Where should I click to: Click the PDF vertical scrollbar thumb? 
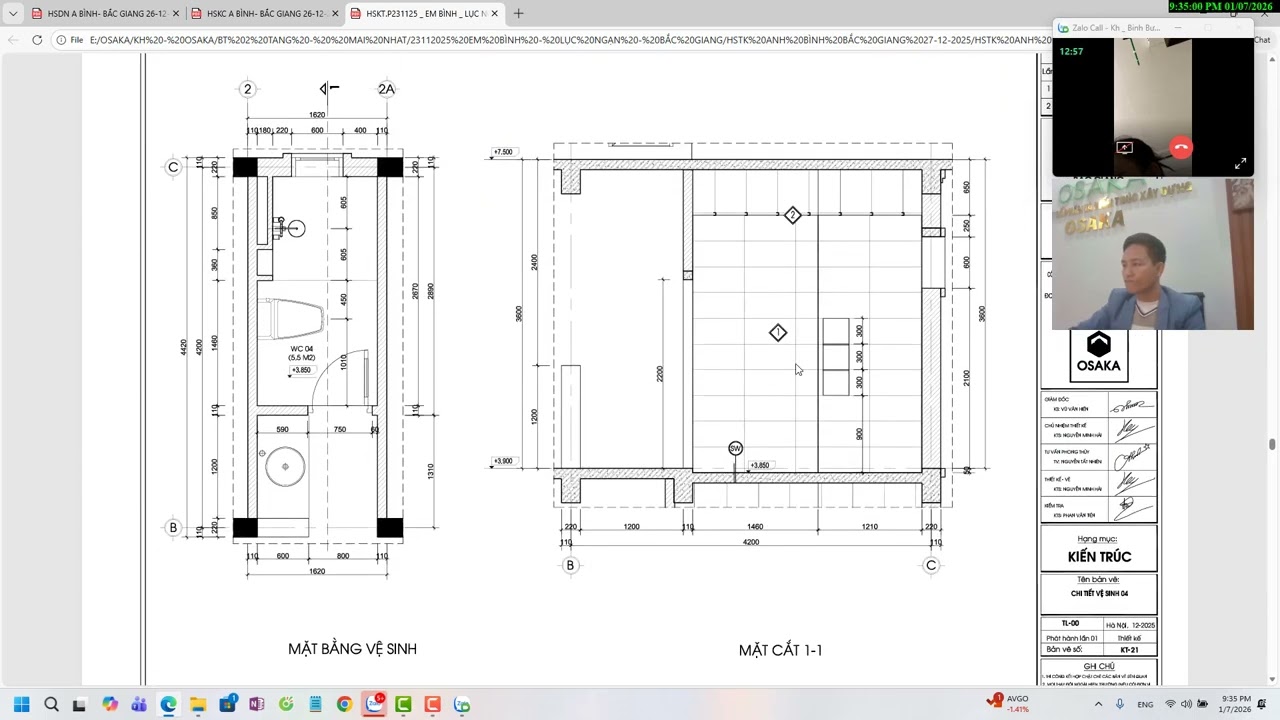1272,445
